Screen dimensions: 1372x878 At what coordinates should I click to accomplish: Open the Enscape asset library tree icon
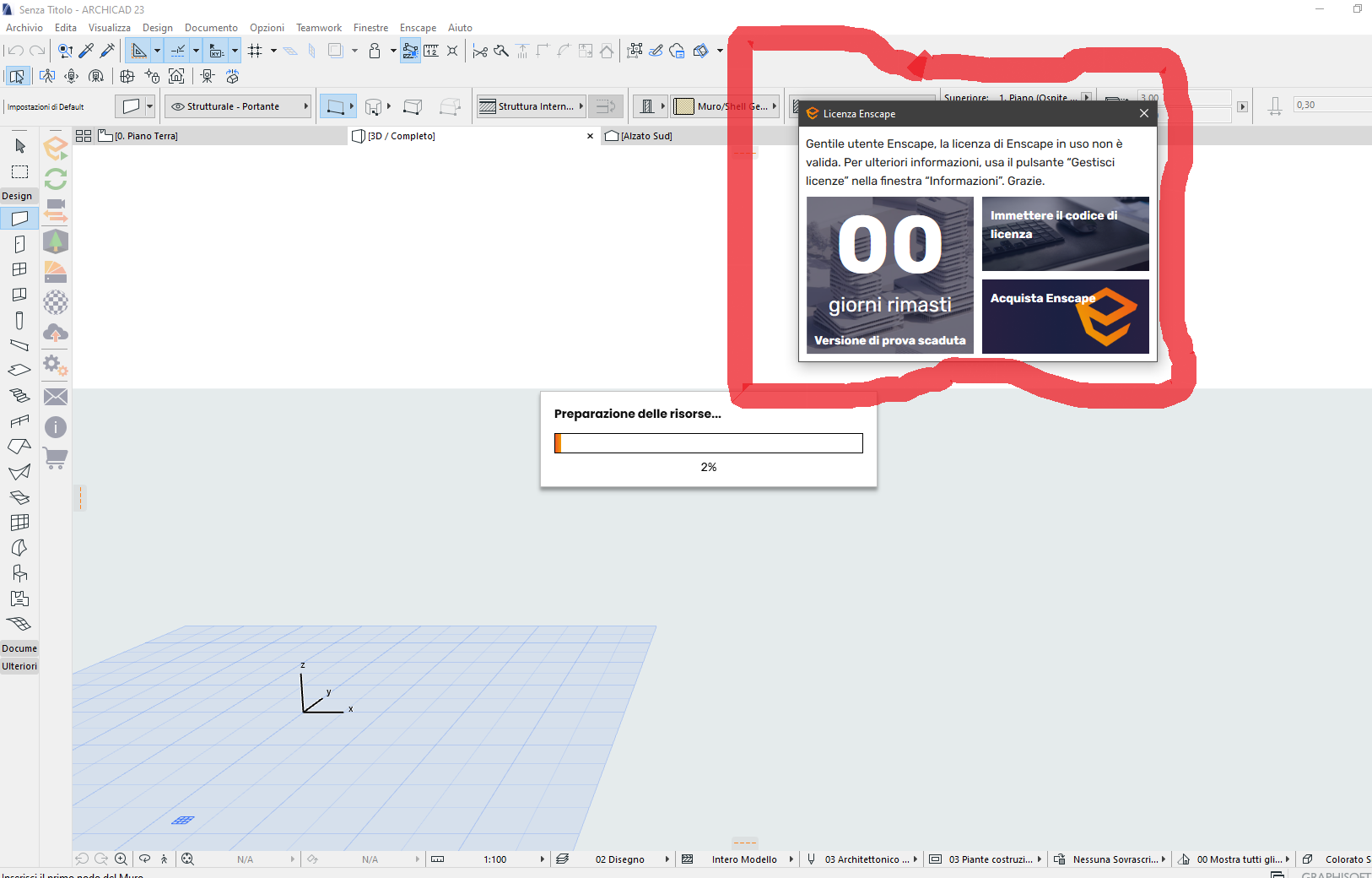(x=56, y=241)
